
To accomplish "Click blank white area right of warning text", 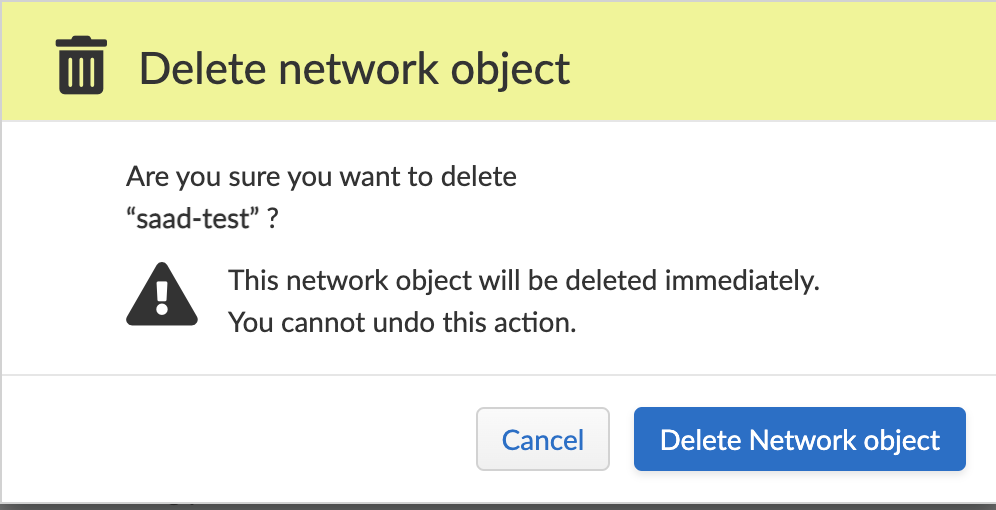I will (900, 300).
